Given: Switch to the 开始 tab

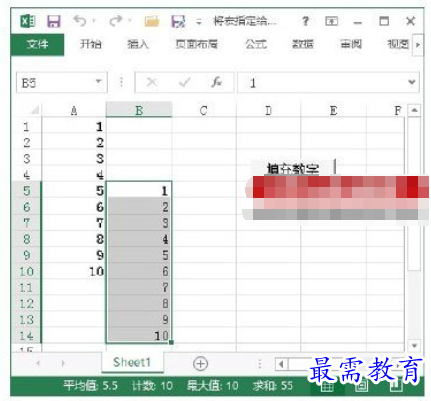Looking at the screenshot, I should point(90,44).
